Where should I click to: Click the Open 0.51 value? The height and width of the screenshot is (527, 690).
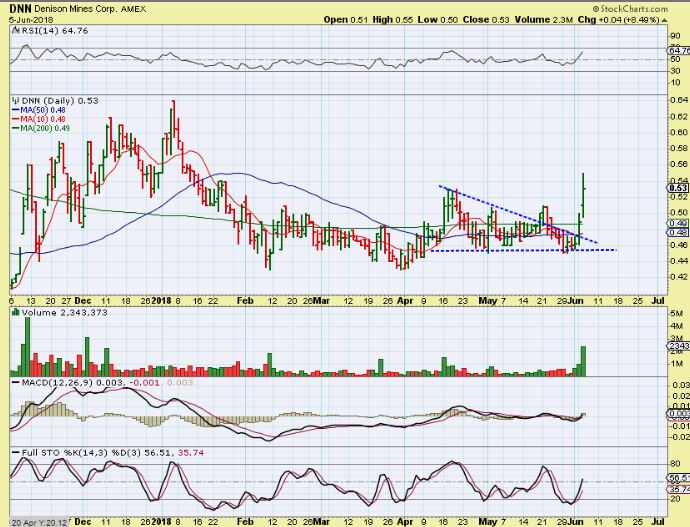click(x=345, y=20)
